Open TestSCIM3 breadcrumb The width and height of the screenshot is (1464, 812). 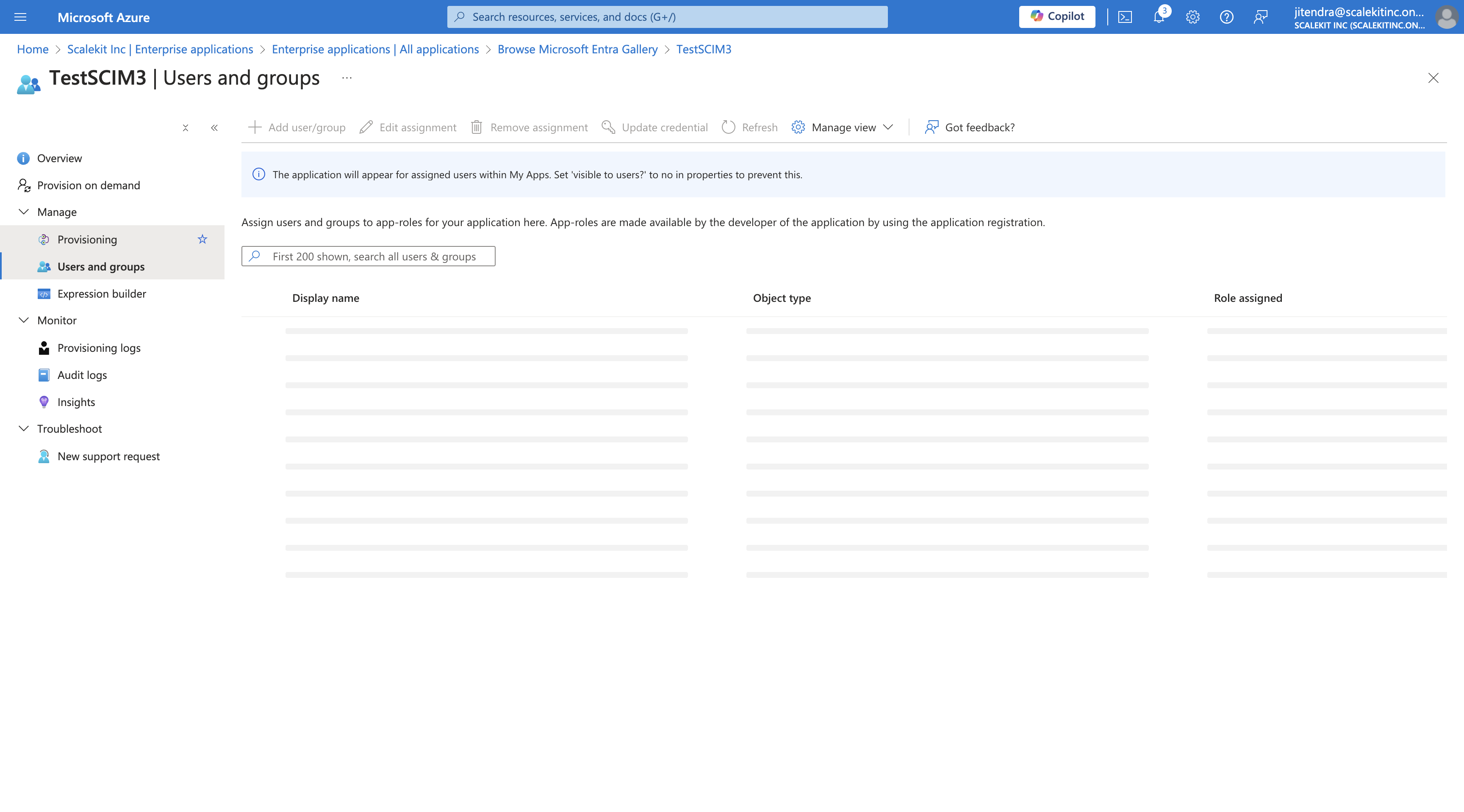point(704,50)
